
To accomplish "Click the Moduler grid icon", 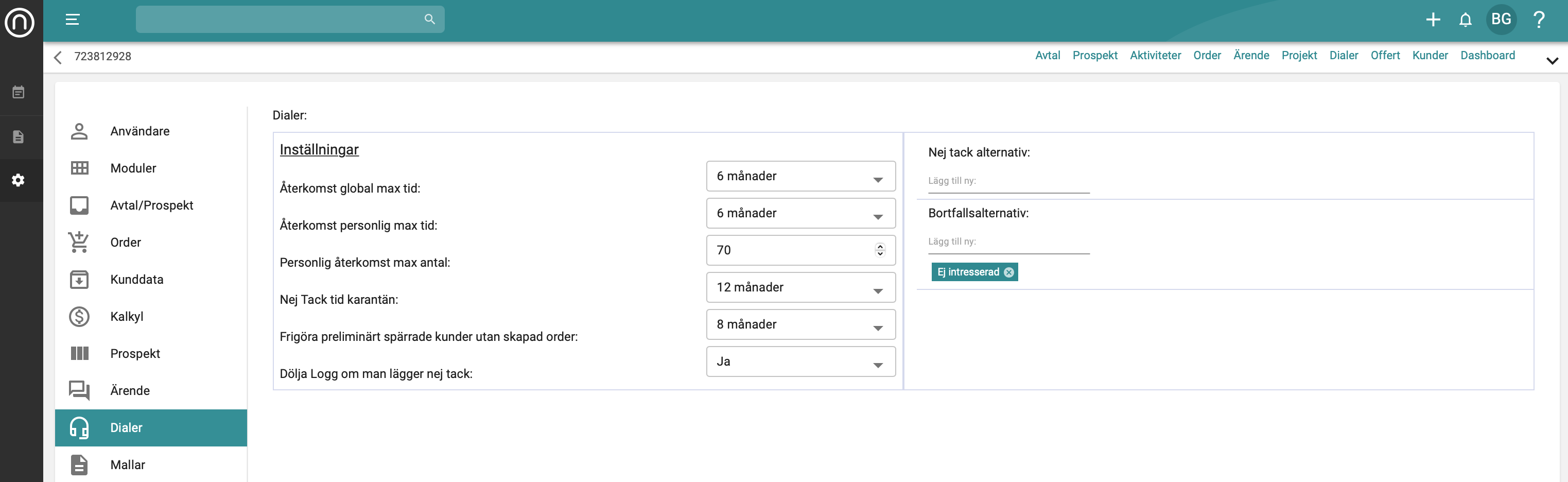I will pos(79,168).
